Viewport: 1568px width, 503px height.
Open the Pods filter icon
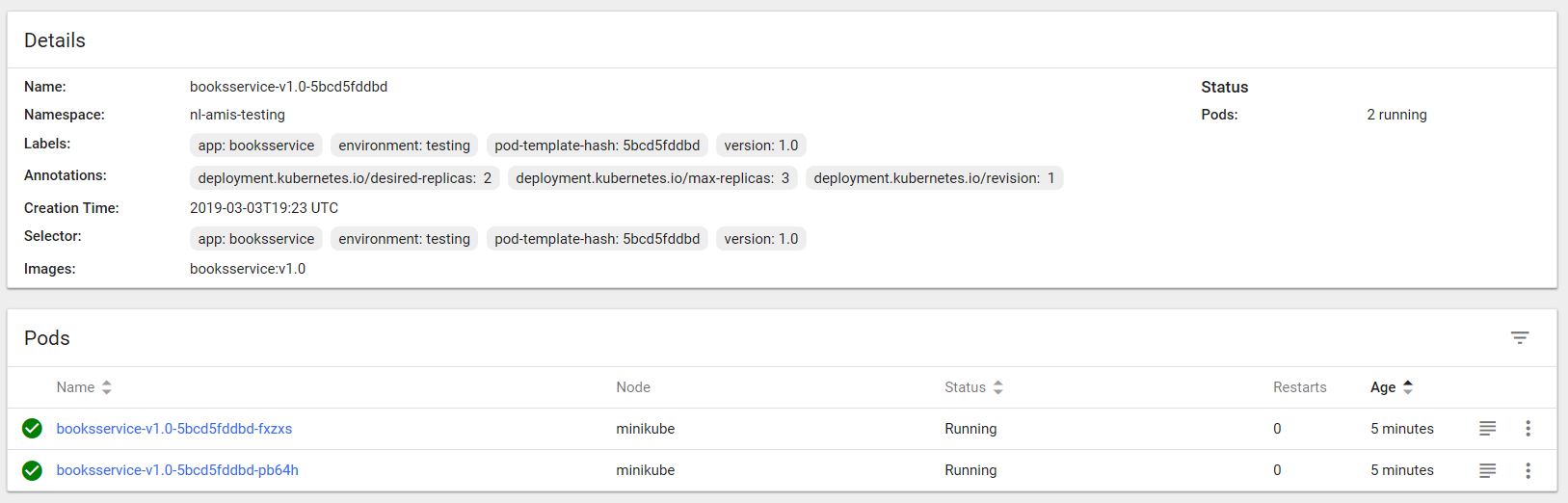pyautogui.click(x=1519, y=338)
